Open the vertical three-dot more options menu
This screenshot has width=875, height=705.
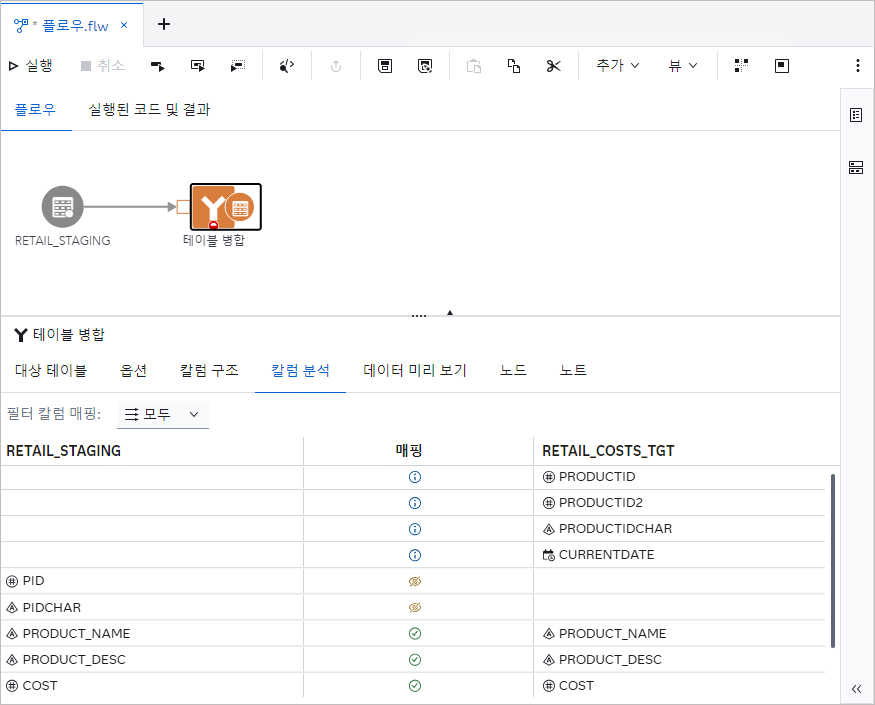[x=858, y=66]
